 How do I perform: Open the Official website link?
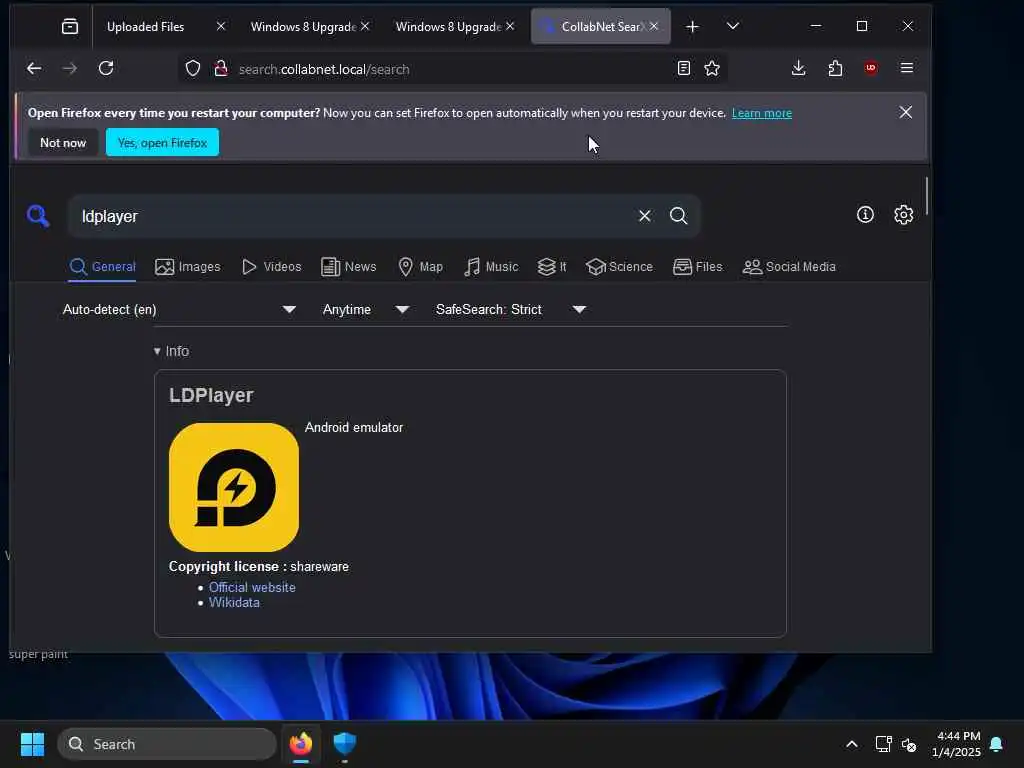click(252, 587)
